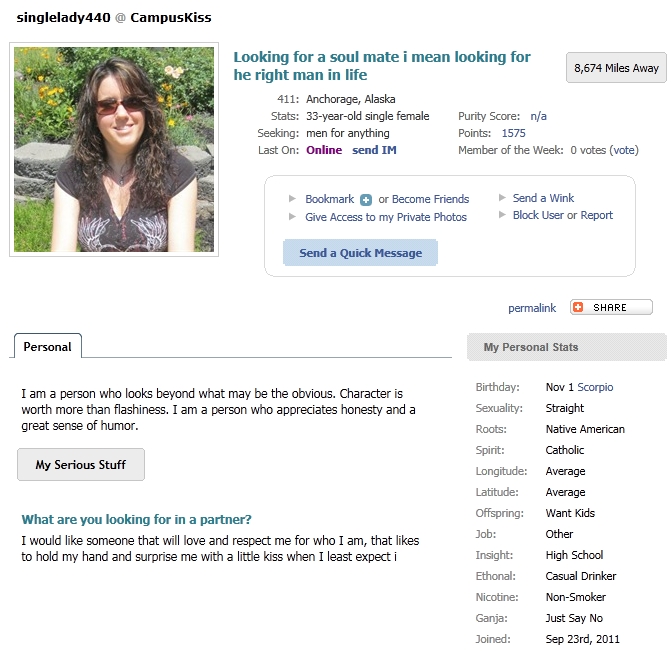Open the send IM link

[x=374, y=150]
